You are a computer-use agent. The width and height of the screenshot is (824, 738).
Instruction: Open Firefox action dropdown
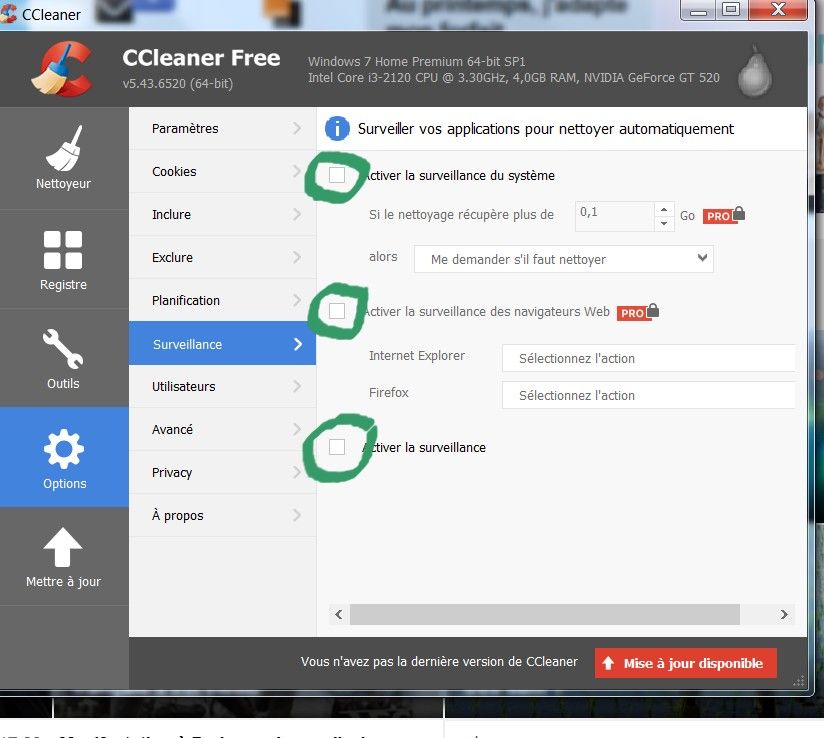click(648, 395)
